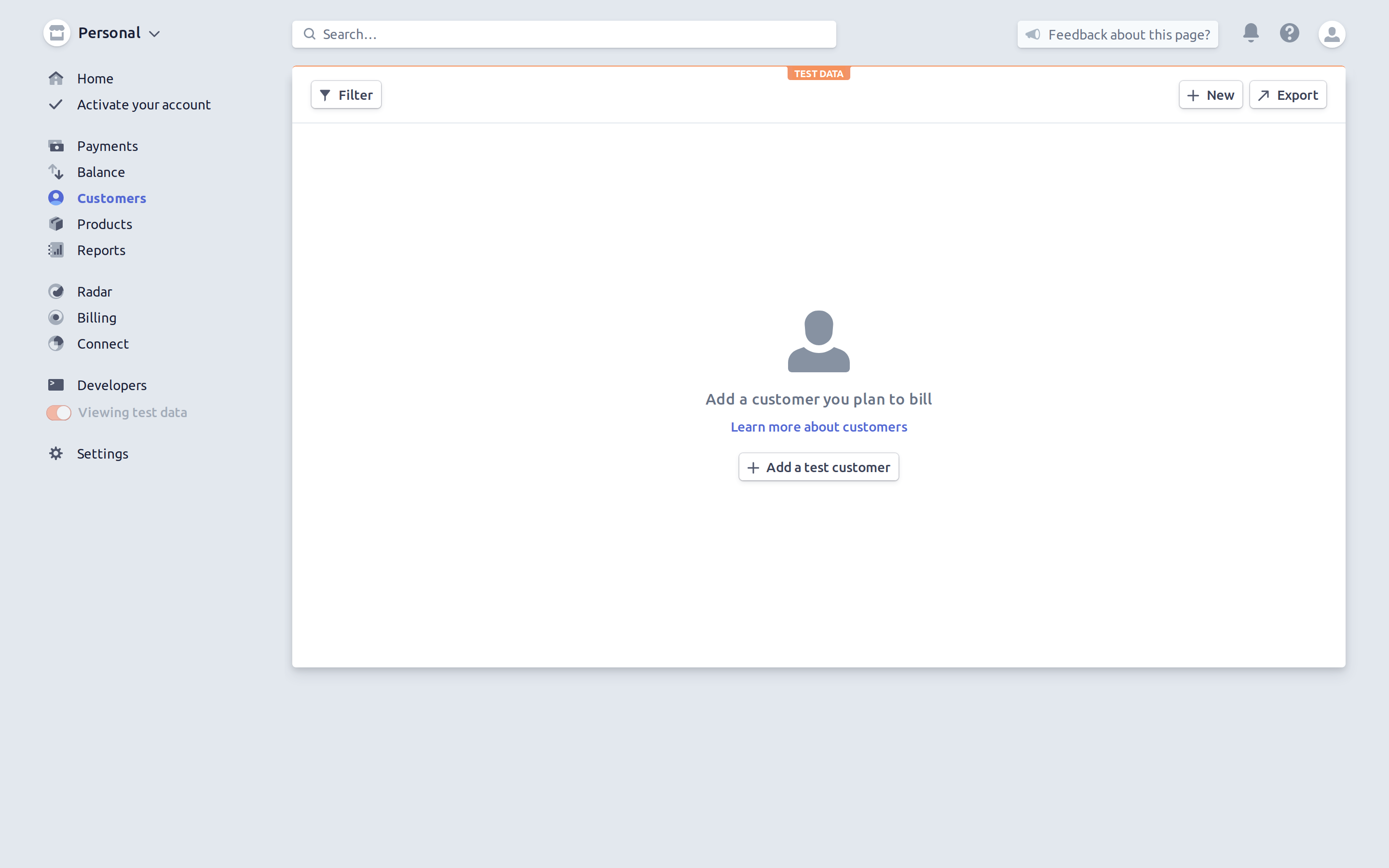Toggle the Viewing test data switch
Screen dimensions: 1389x868
57,412
